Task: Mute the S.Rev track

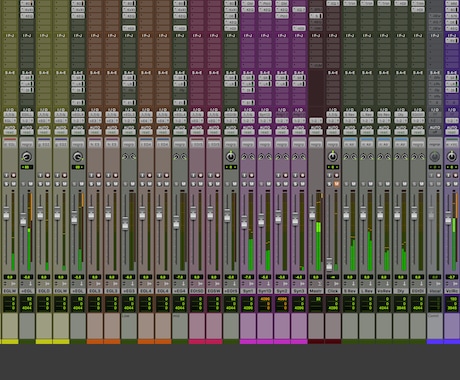Action: click(353, 184)
